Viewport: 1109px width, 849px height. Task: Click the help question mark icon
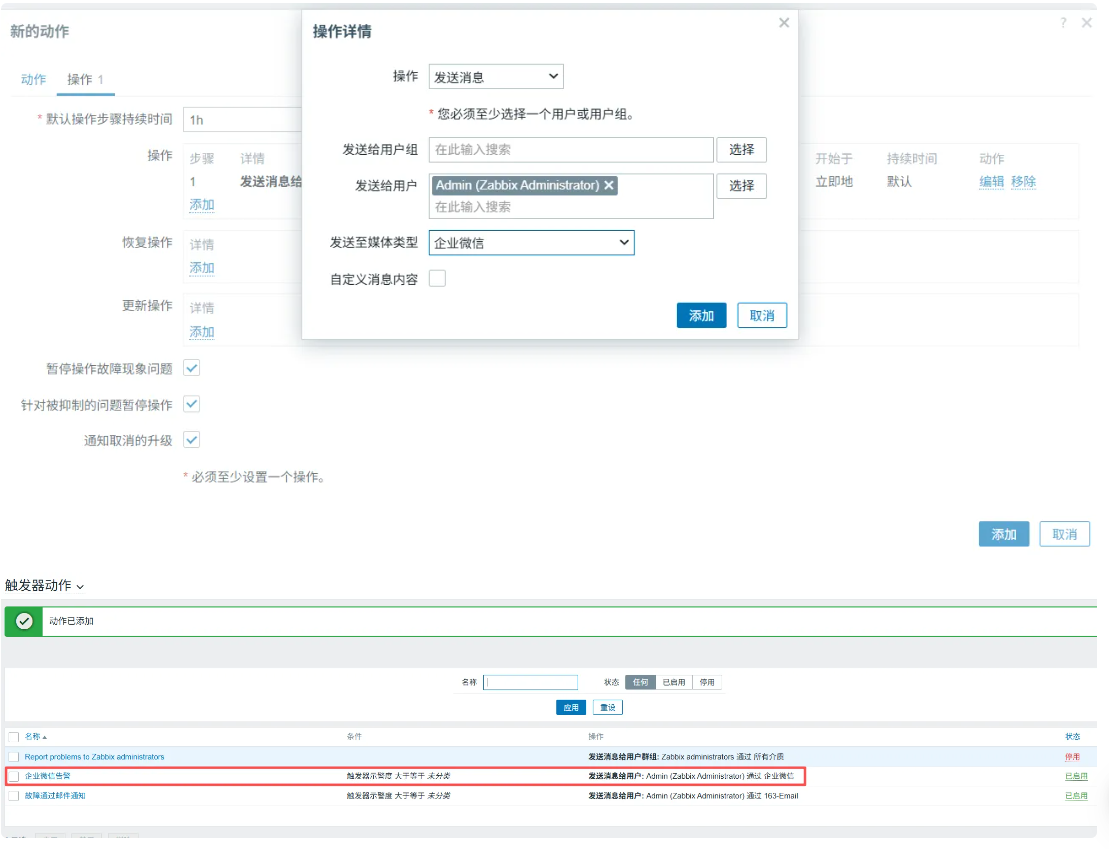coord(1063,23)
